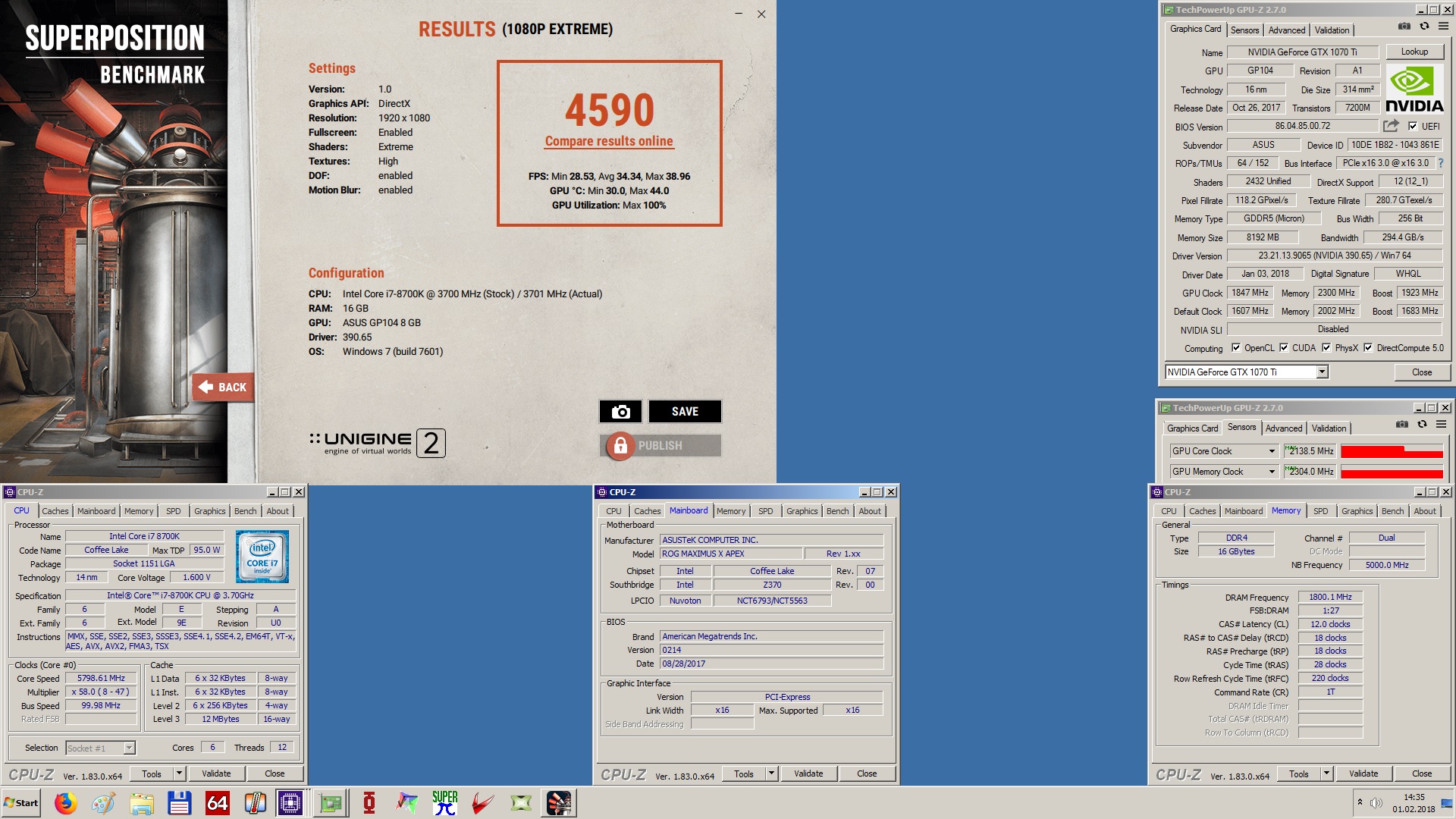1456x819 pixels.
Task: Click Tools button in CPU-Z Memory window
Action: (x=1298, y=773)
